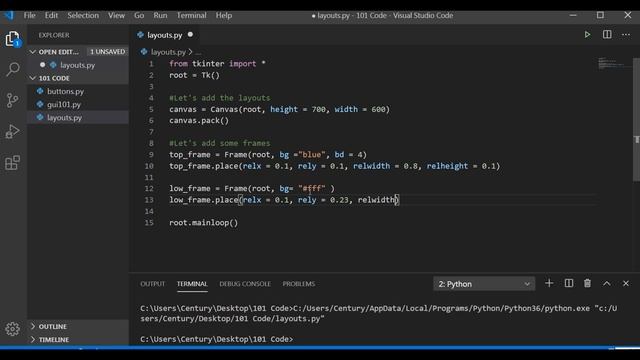Run Python file with play icon

[x=587, y=35]
